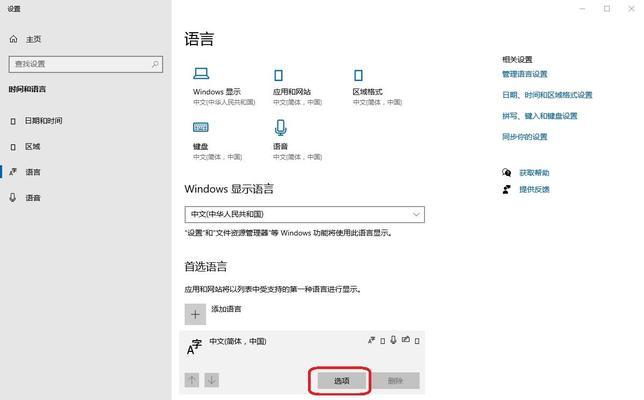
Task: Expand the Windows 显示语言 dropdown
Action: [x=304, y=214]
